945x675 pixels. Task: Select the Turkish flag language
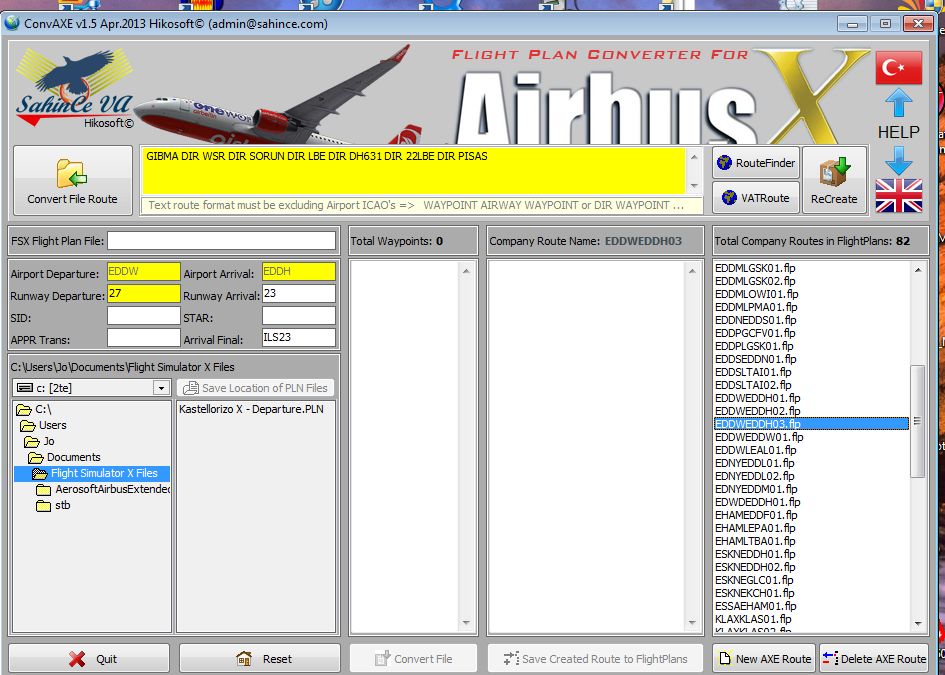point(899,68)
